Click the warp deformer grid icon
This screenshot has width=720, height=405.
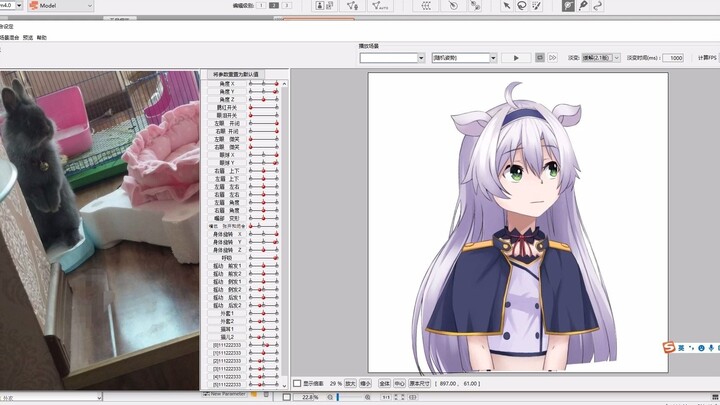(x=426, y=6)
